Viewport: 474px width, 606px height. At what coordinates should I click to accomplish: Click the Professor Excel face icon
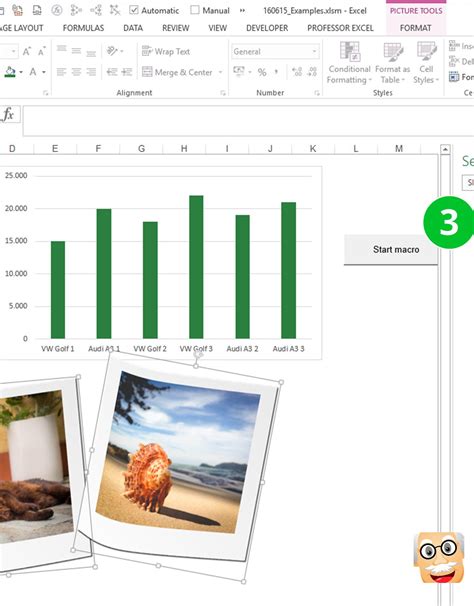click(439, 558)
